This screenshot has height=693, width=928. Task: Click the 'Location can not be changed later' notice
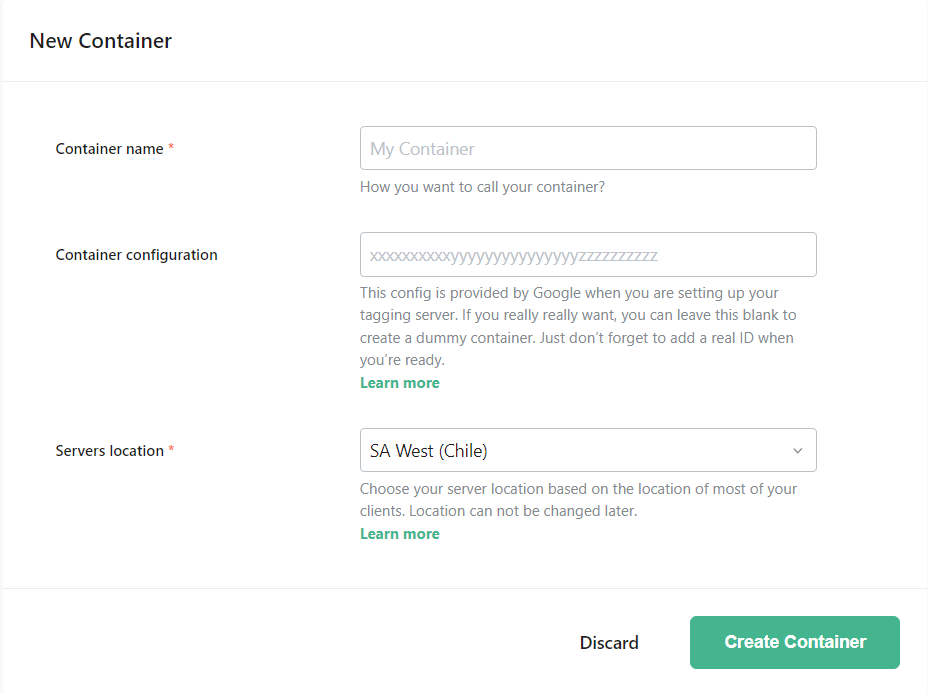[x=523, y=511]
